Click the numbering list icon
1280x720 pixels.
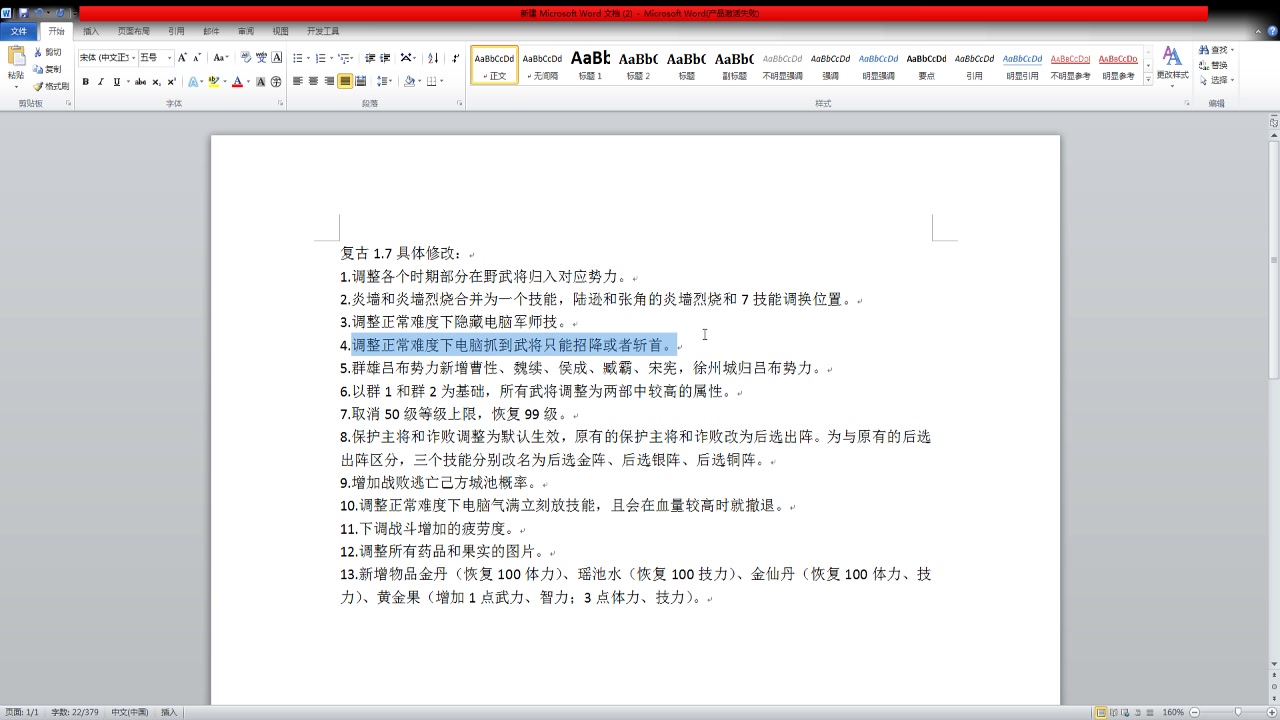(323, 58)
